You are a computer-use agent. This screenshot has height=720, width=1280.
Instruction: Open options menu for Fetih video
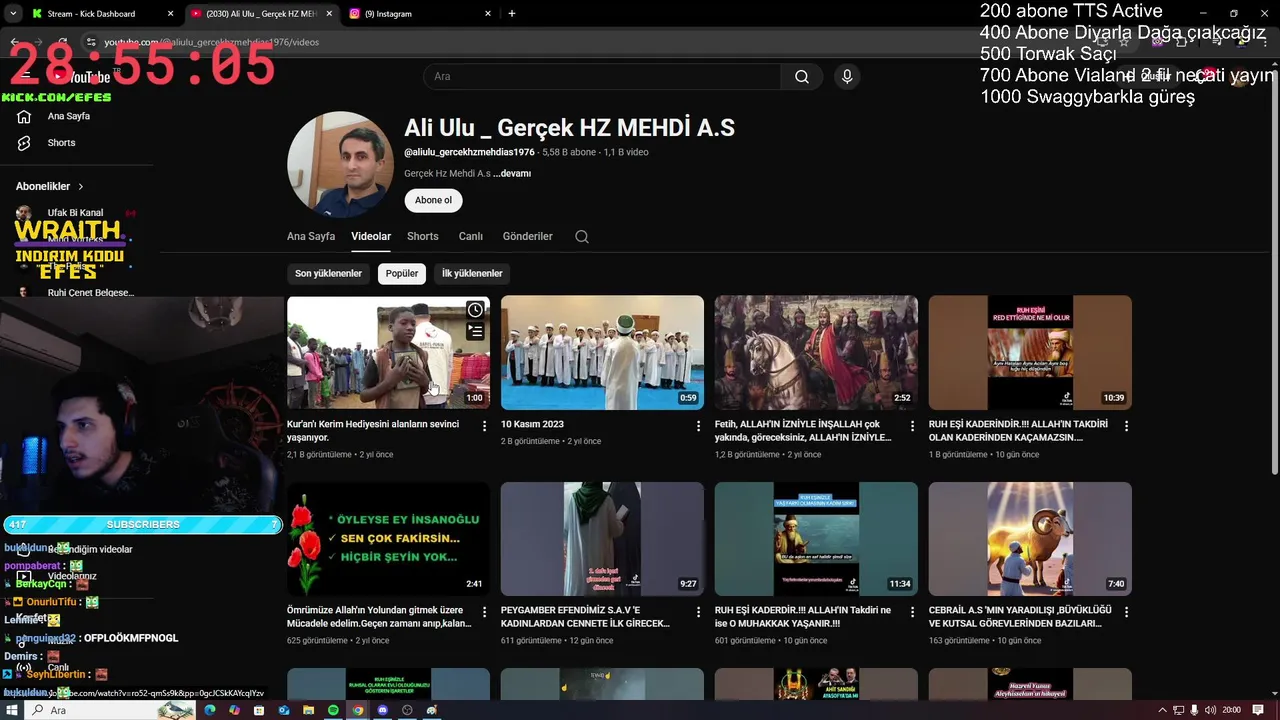(x=913, y=426)
